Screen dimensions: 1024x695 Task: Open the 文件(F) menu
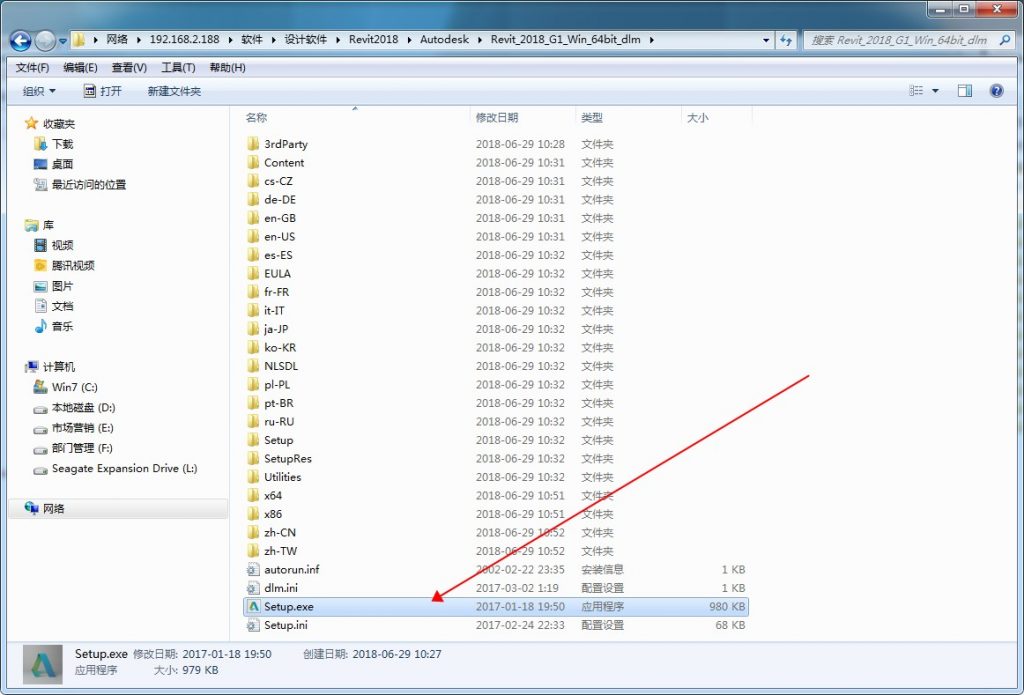[x=32, y=67]
